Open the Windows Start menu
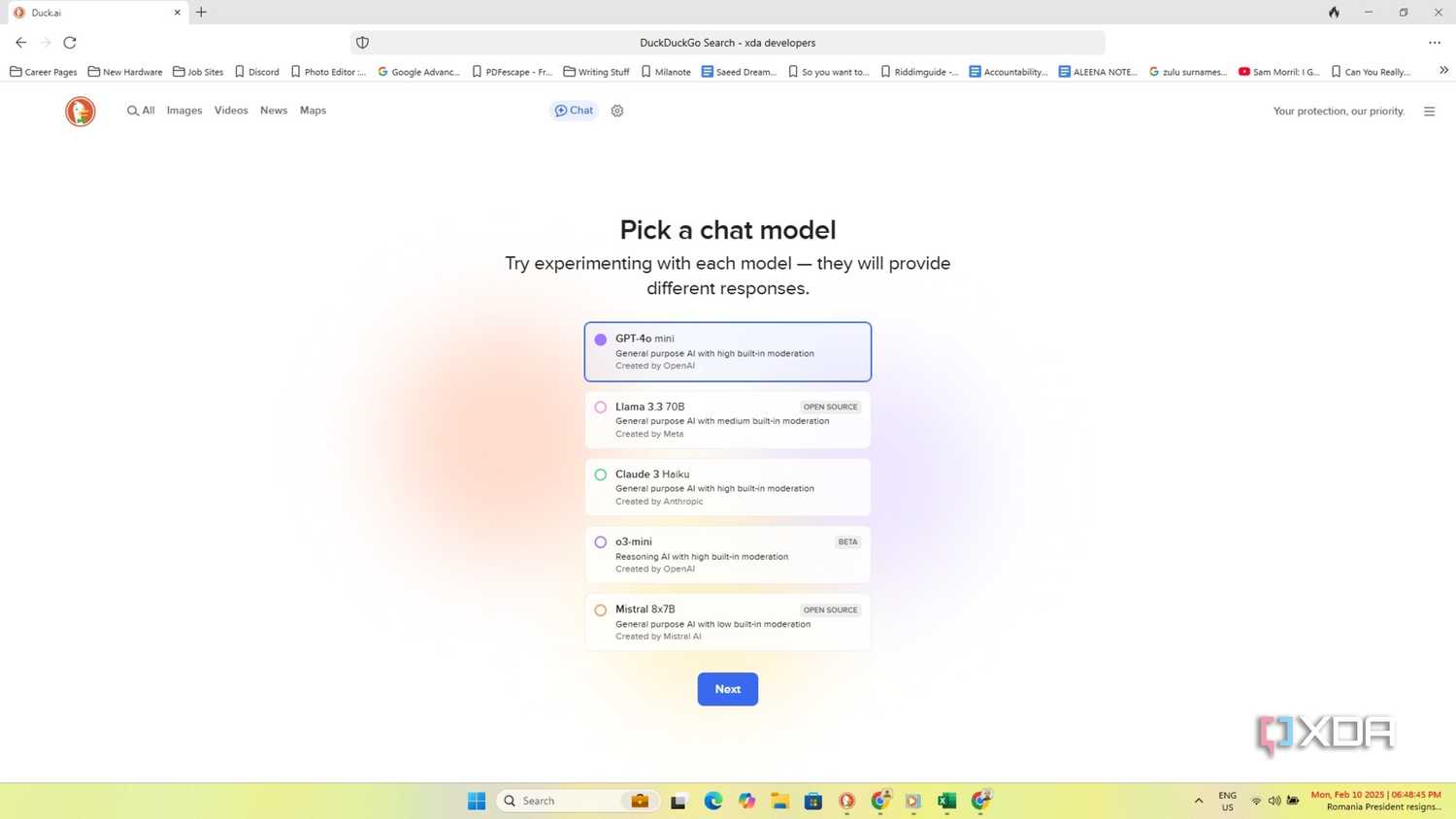 coord(477,801)
